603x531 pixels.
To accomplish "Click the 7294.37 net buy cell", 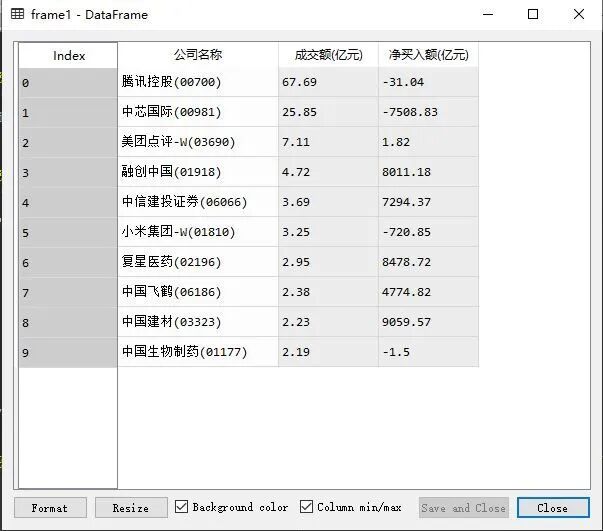I will (428, 202).
